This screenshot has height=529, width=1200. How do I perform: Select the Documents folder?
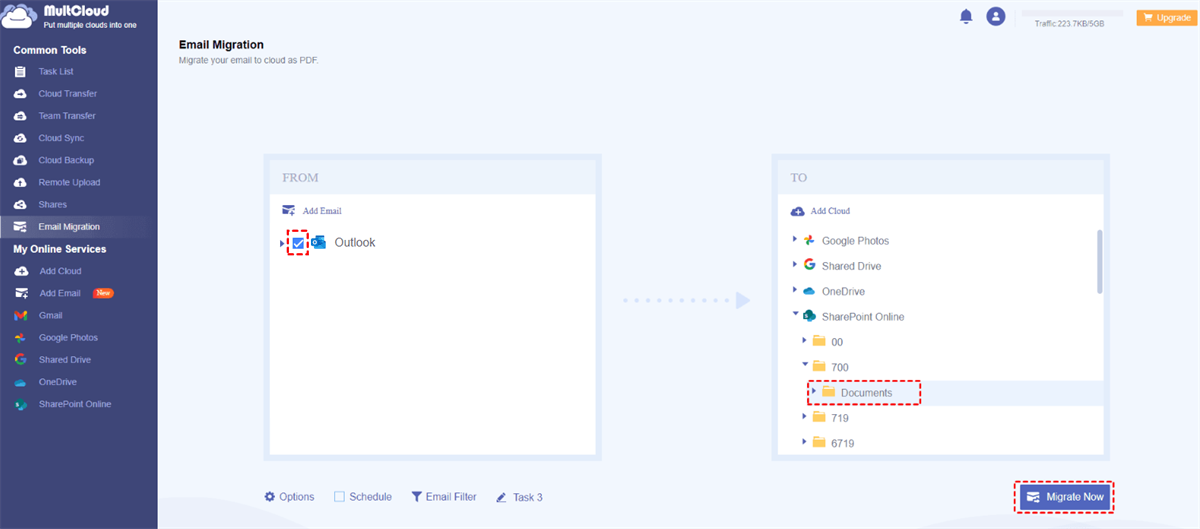(866, 393)
